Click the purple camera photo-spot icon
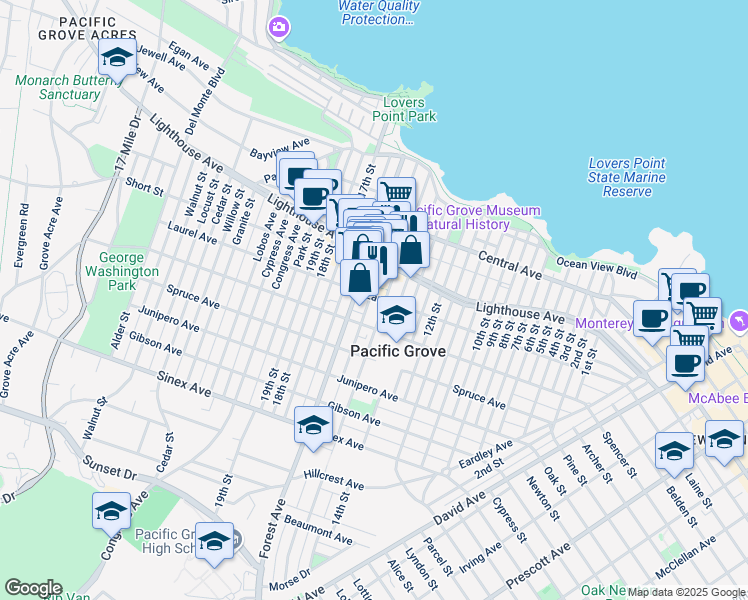 (x=279, y=27)
